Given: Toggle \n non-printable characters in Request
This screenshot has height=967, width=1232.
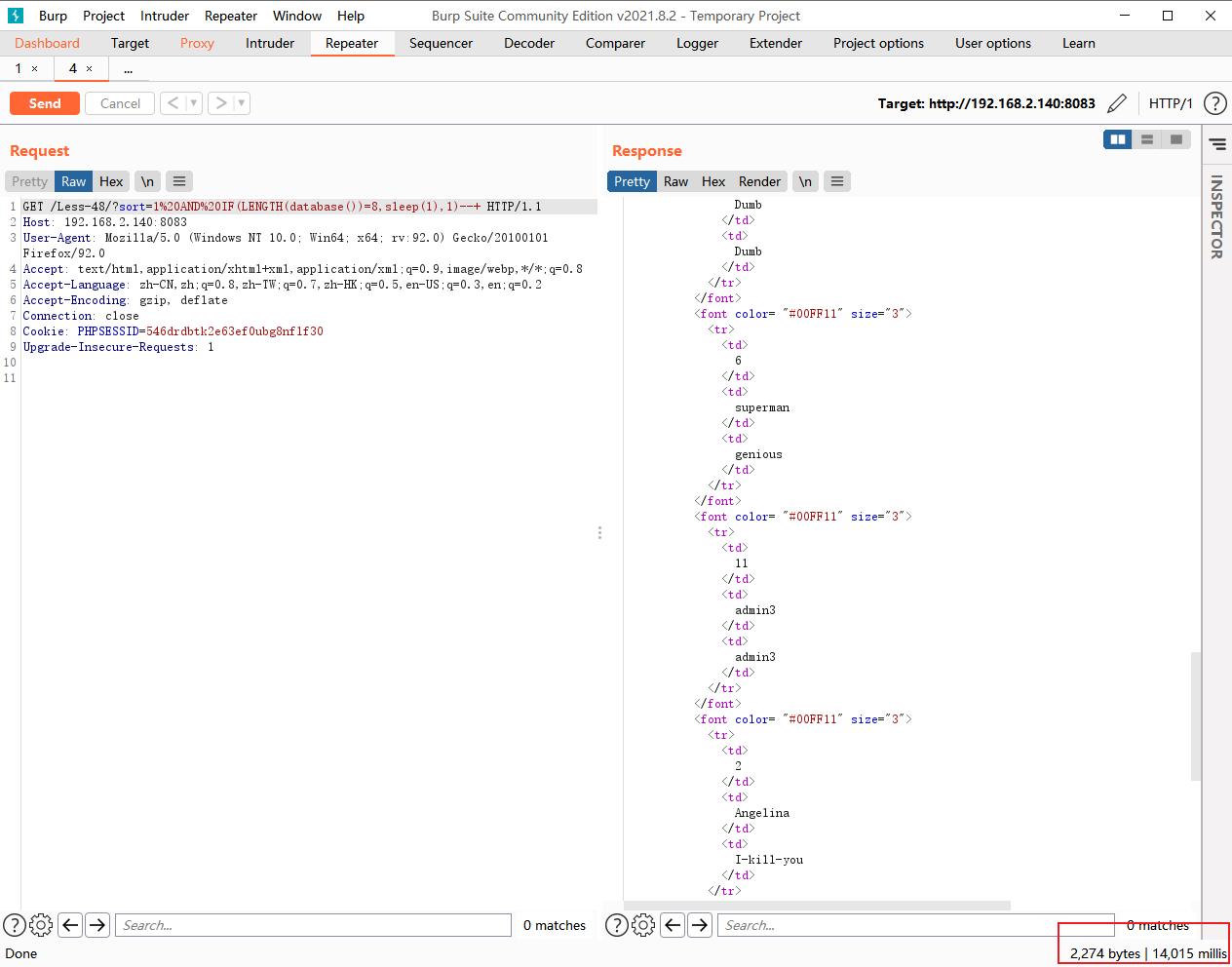Looking at the screenshot, I should pyautogui.click(x=147, y=181).
